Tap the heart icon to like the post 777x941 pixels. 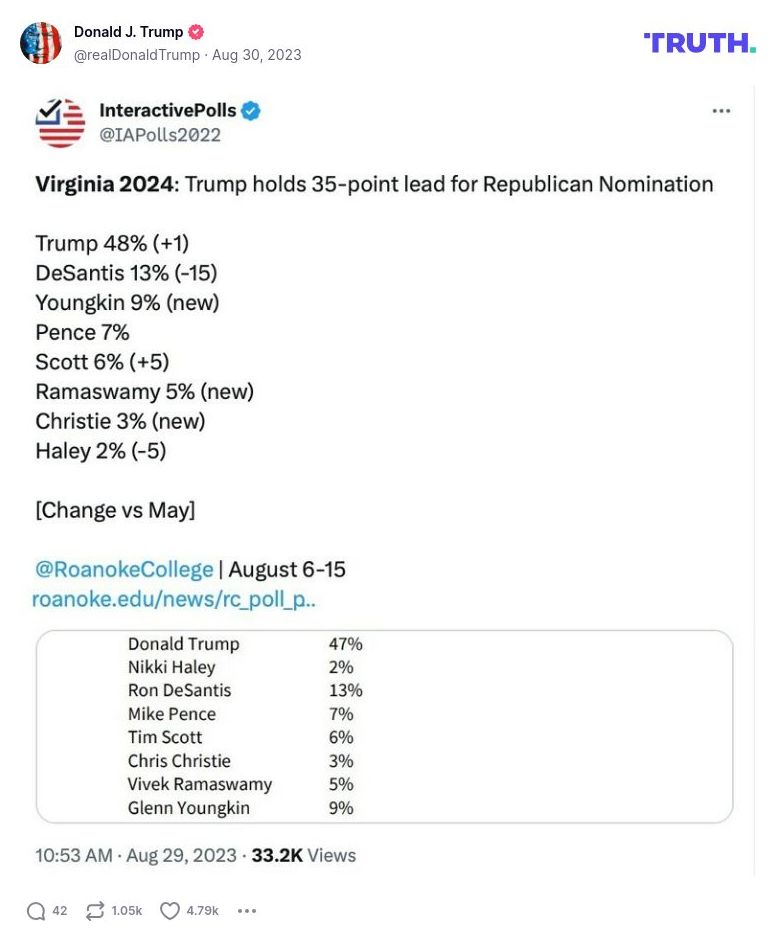click(169, 911)
